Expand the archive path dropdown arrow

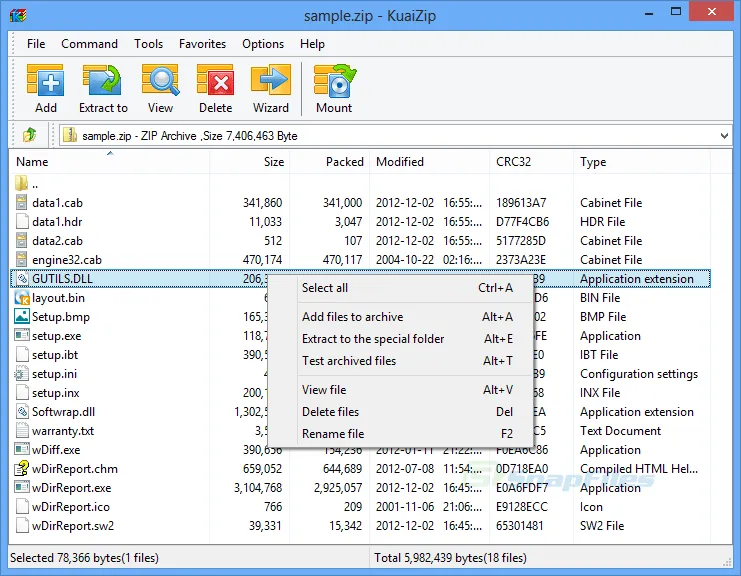[724, 136]
